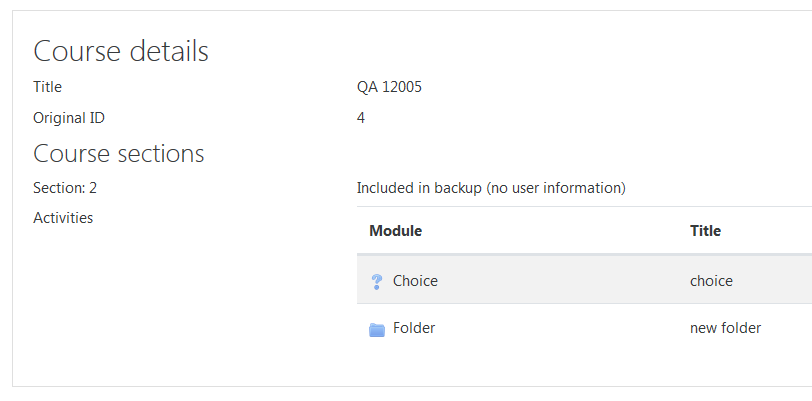Screen dimensions: 812x401
Task: Click the Title label under Course details
Action: click(47, 87)
